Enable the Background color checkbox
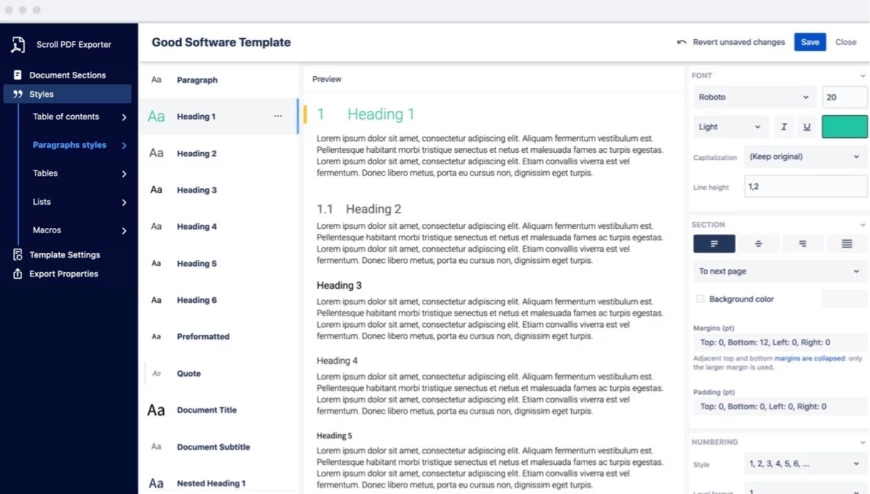870x494 pixels. [x=700, y=299]
